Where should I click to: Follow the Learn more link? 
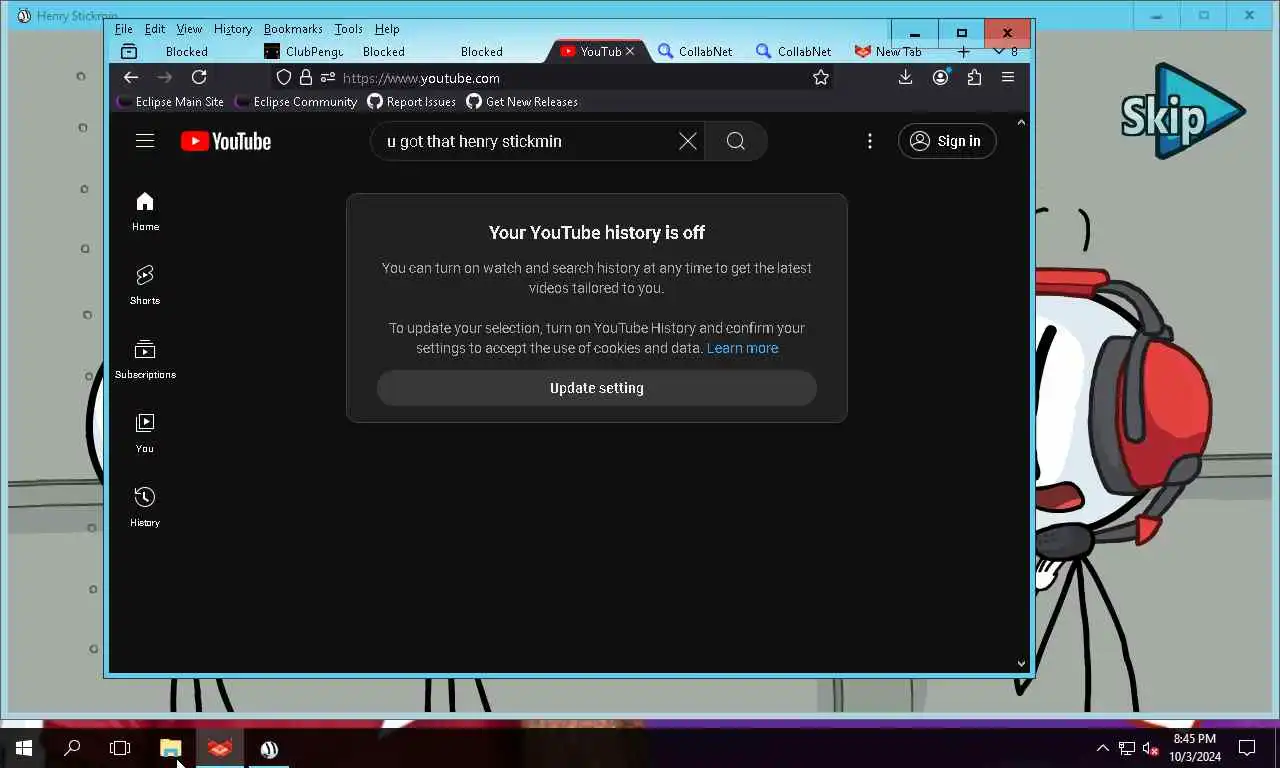[742, 348]
